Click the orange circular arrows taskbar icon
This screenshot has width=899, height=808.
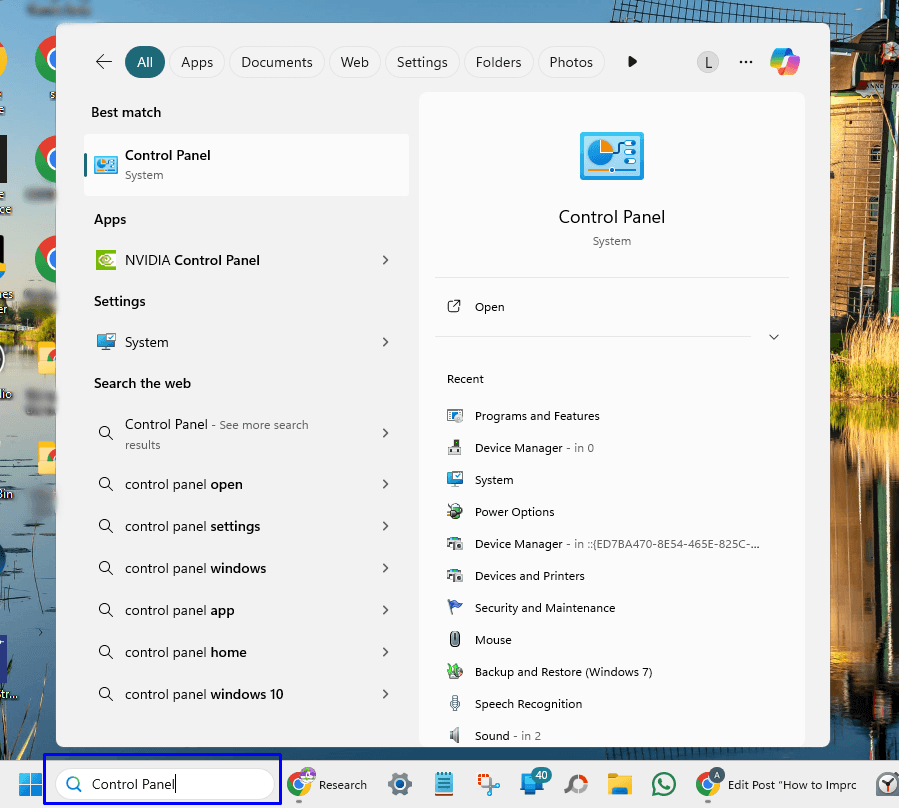(x=576, y=784)
